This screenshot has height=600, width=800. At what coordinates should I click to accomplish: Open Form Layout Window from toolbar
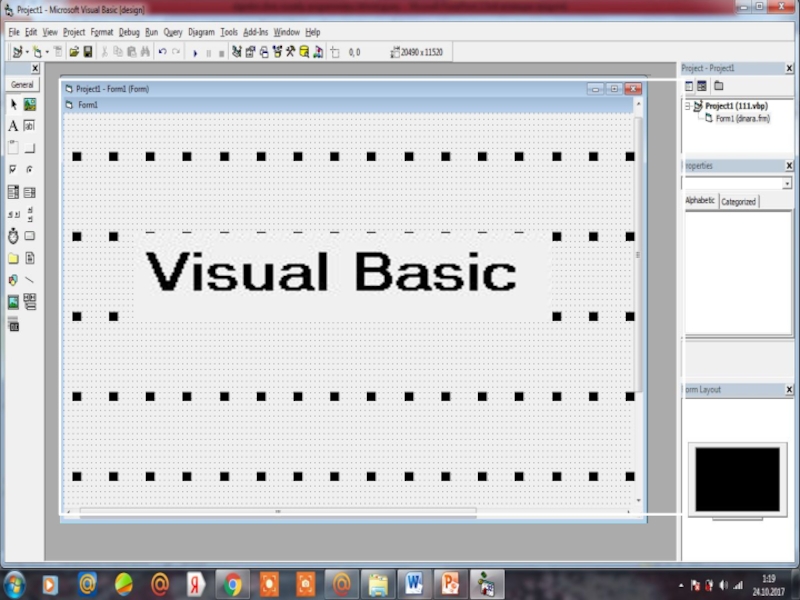[x=264, y=52]
